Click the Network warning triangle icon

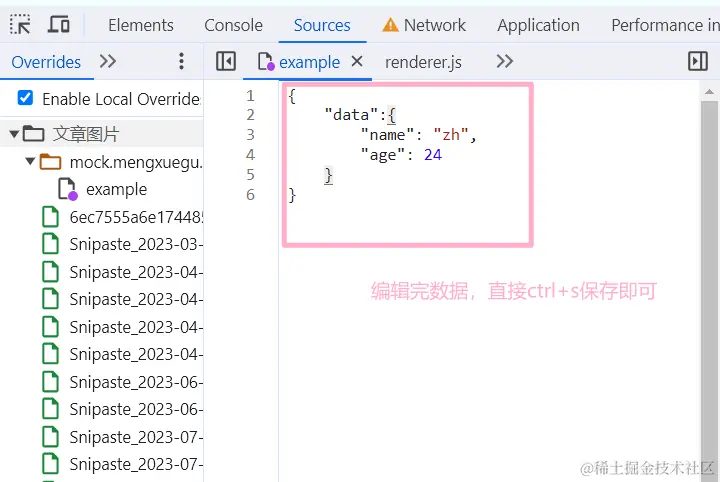[x=390, y=25]
